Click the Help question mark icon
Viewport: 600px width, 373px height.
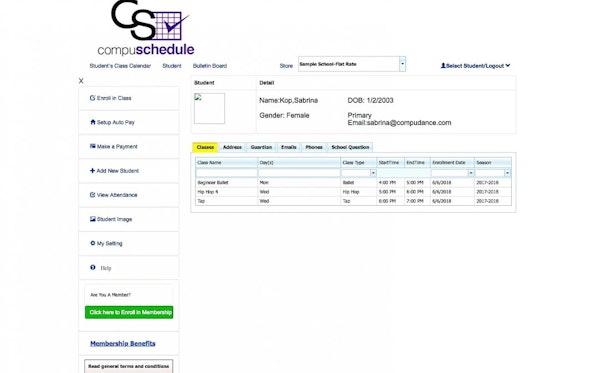pos(93,268)
